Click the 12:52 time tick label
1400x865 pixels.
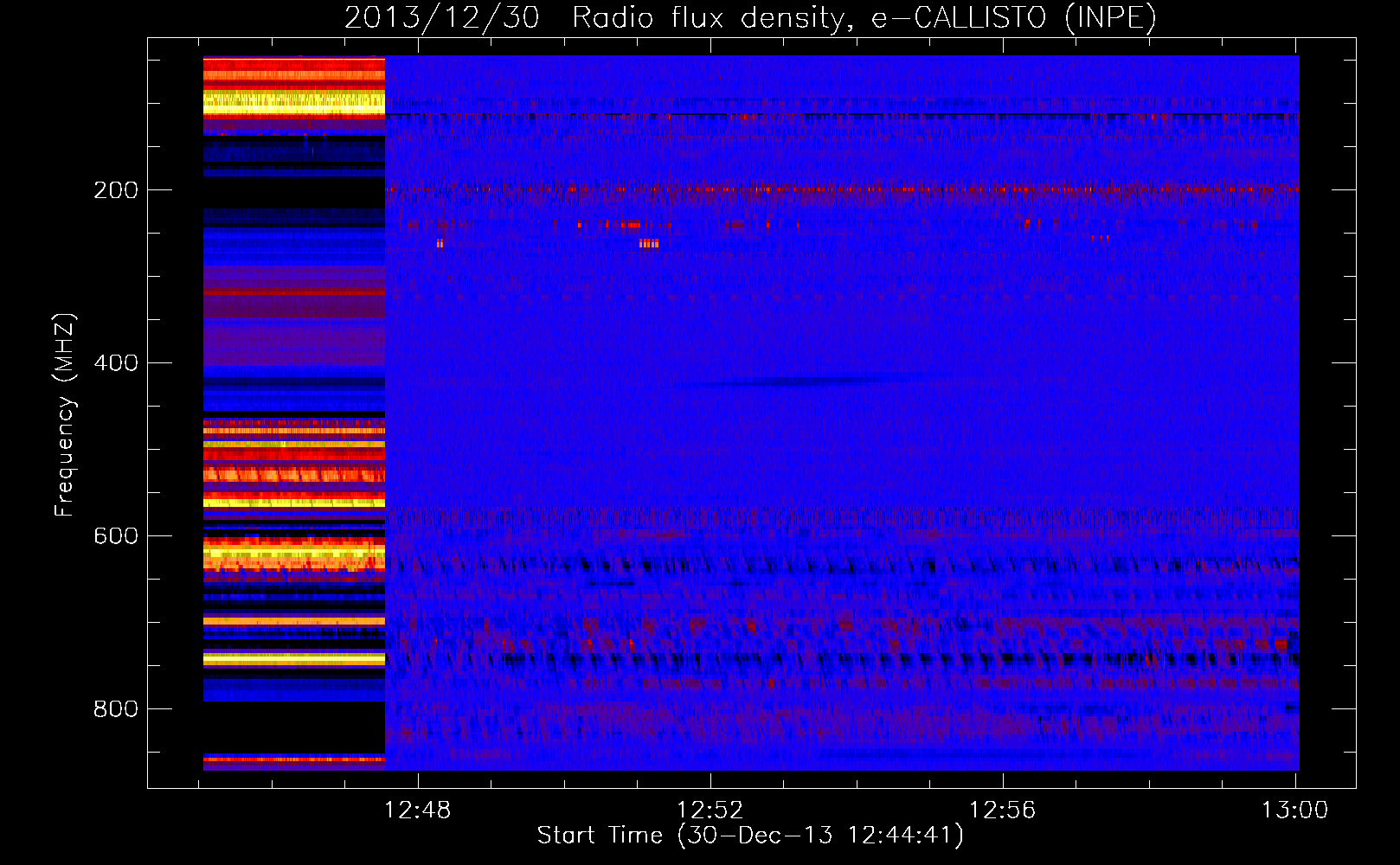click(x=710, y=811)
